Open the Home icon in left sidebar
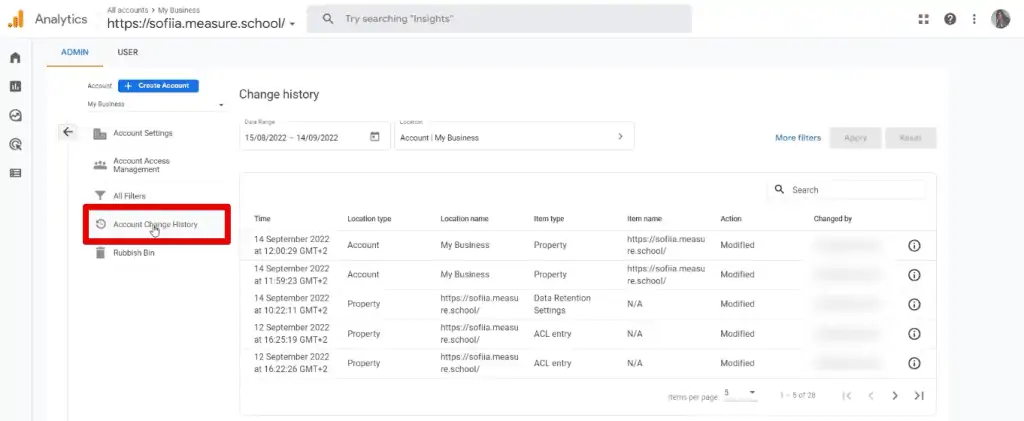Viewport: 1024px width, 421px height. pyautogui.click(x=15, y=58)
